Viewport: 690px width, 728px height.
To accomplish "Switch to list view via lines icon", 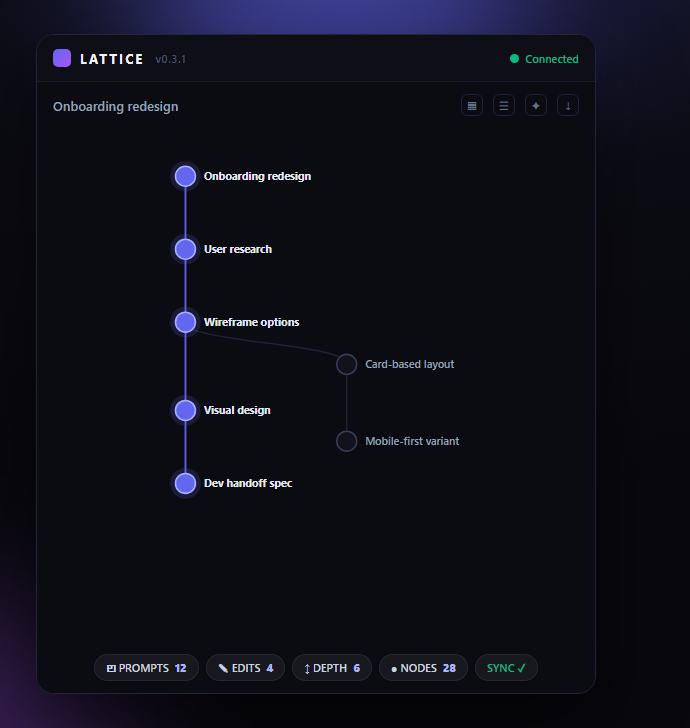I will pos(504,105).
